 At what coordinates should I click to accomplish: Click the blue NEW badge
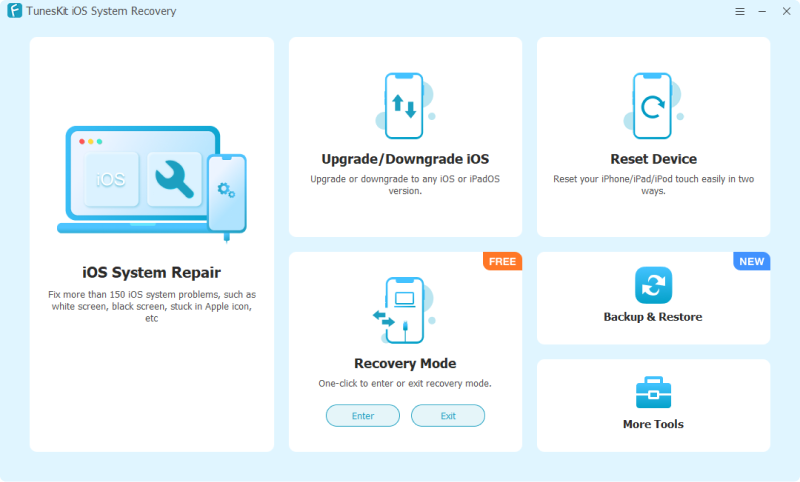[752, 261]
